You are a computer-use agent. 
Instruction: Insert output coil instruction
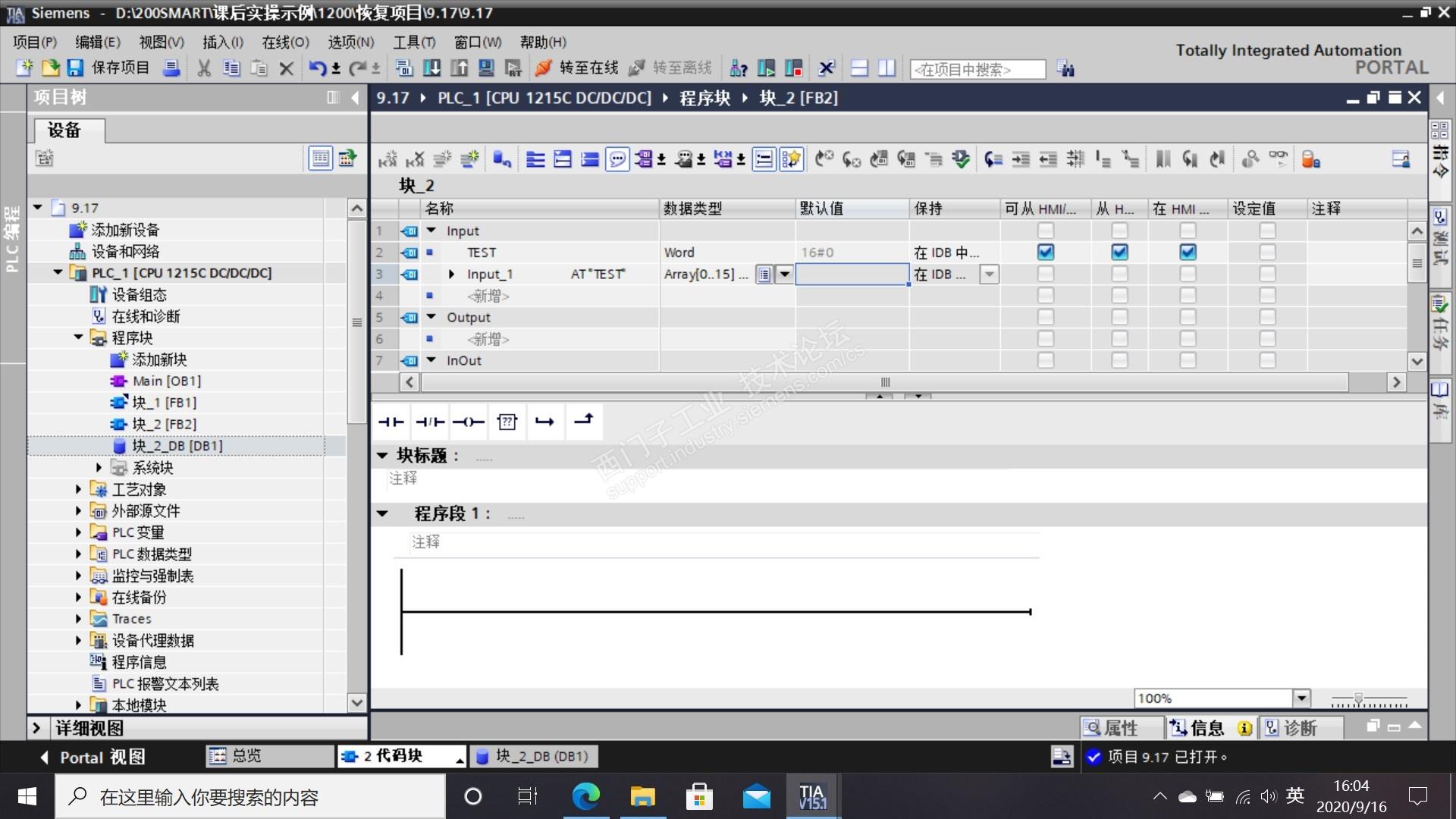click(x=468, y=422)
